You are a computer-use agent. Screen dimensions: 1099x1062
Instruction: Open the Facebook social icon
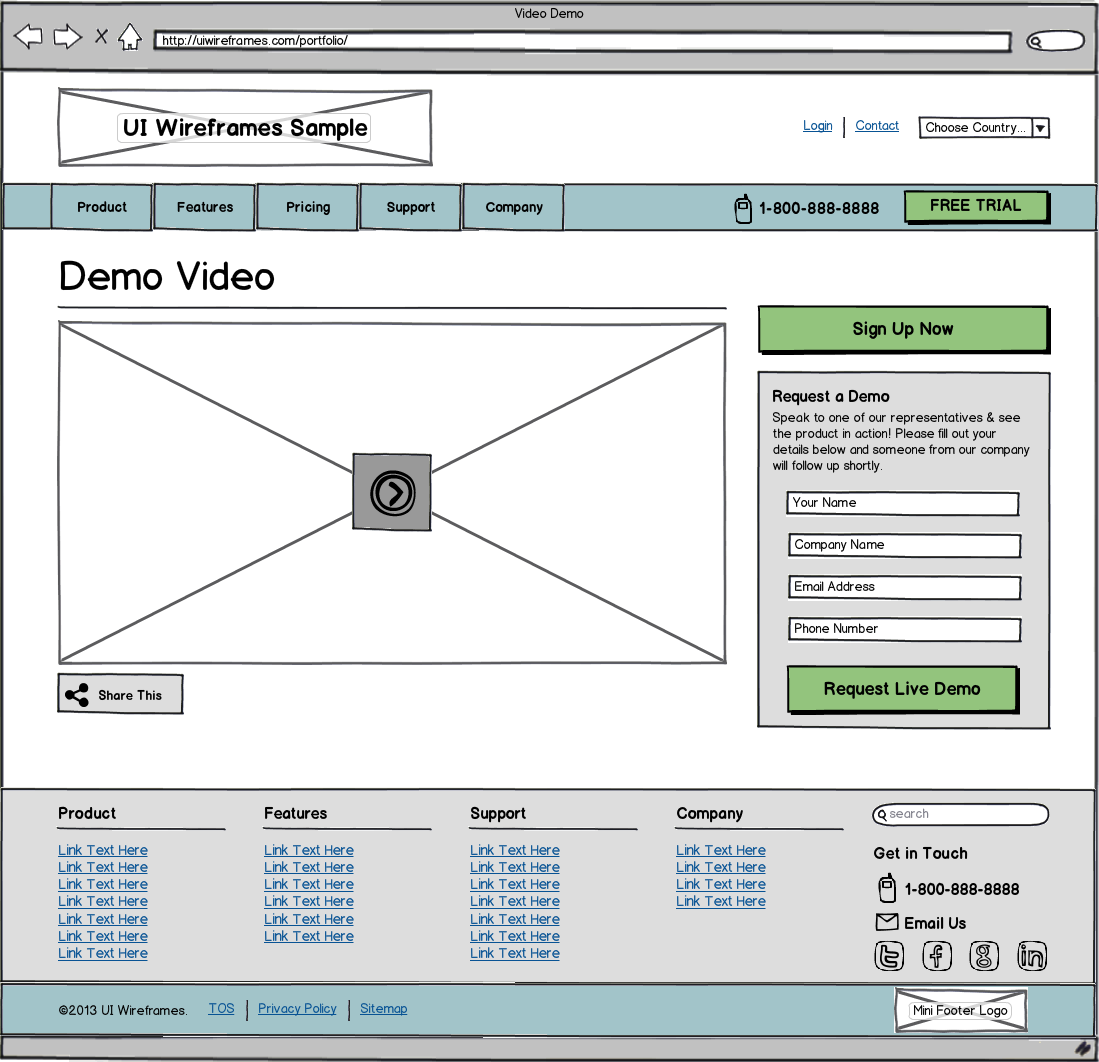937,956
